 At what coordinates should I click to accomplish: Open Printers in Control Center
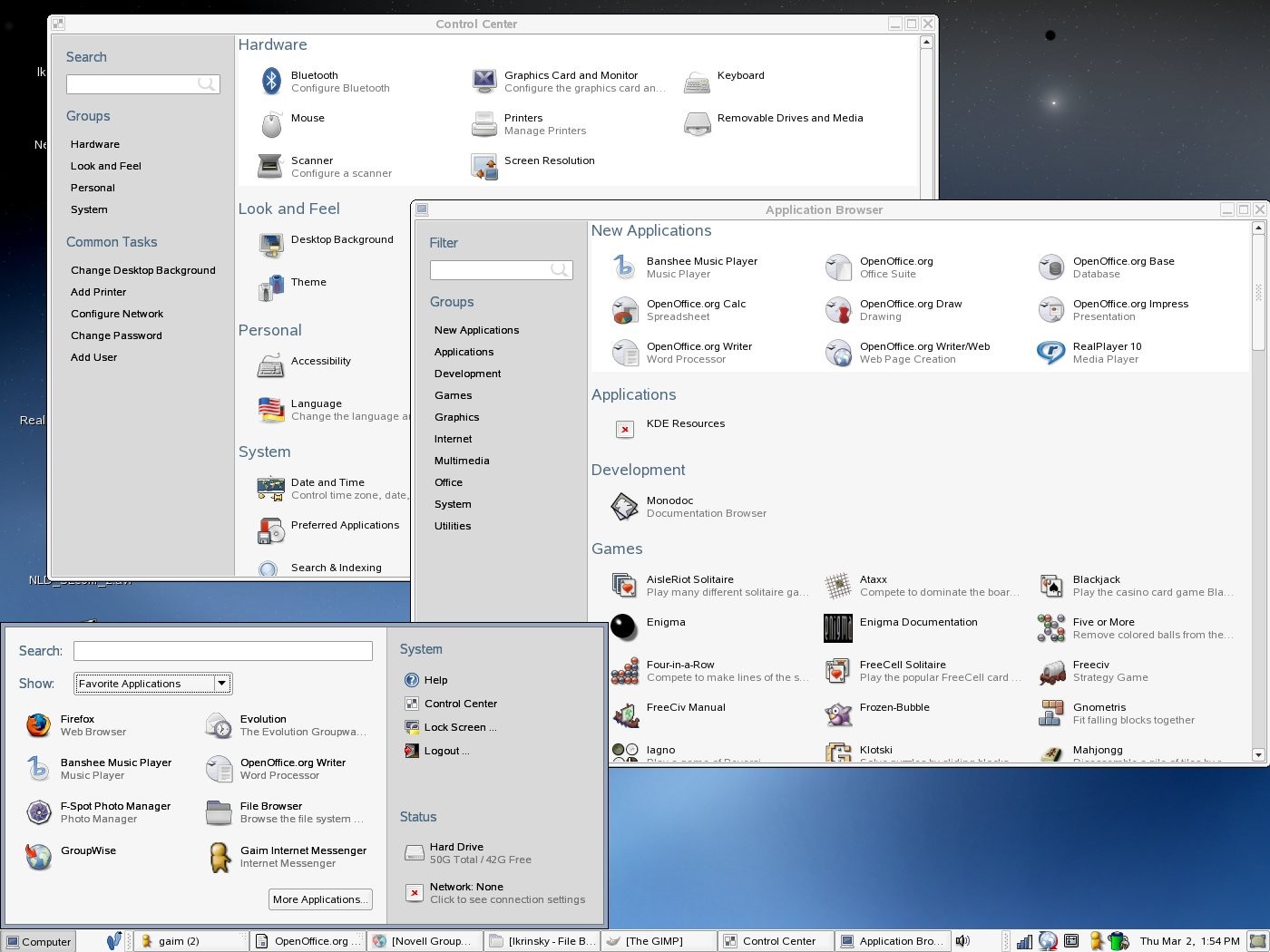484,124
